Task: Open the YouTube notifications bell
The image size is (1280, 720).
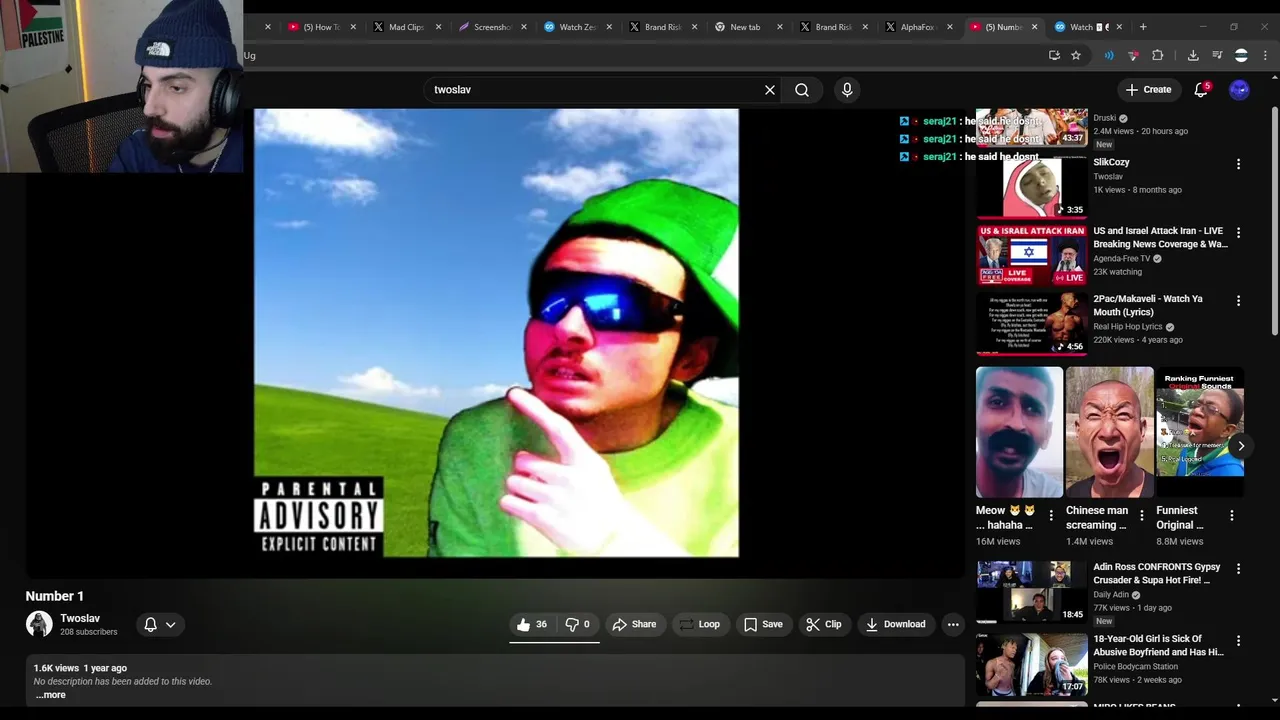Action: [x=1201, y=90]
